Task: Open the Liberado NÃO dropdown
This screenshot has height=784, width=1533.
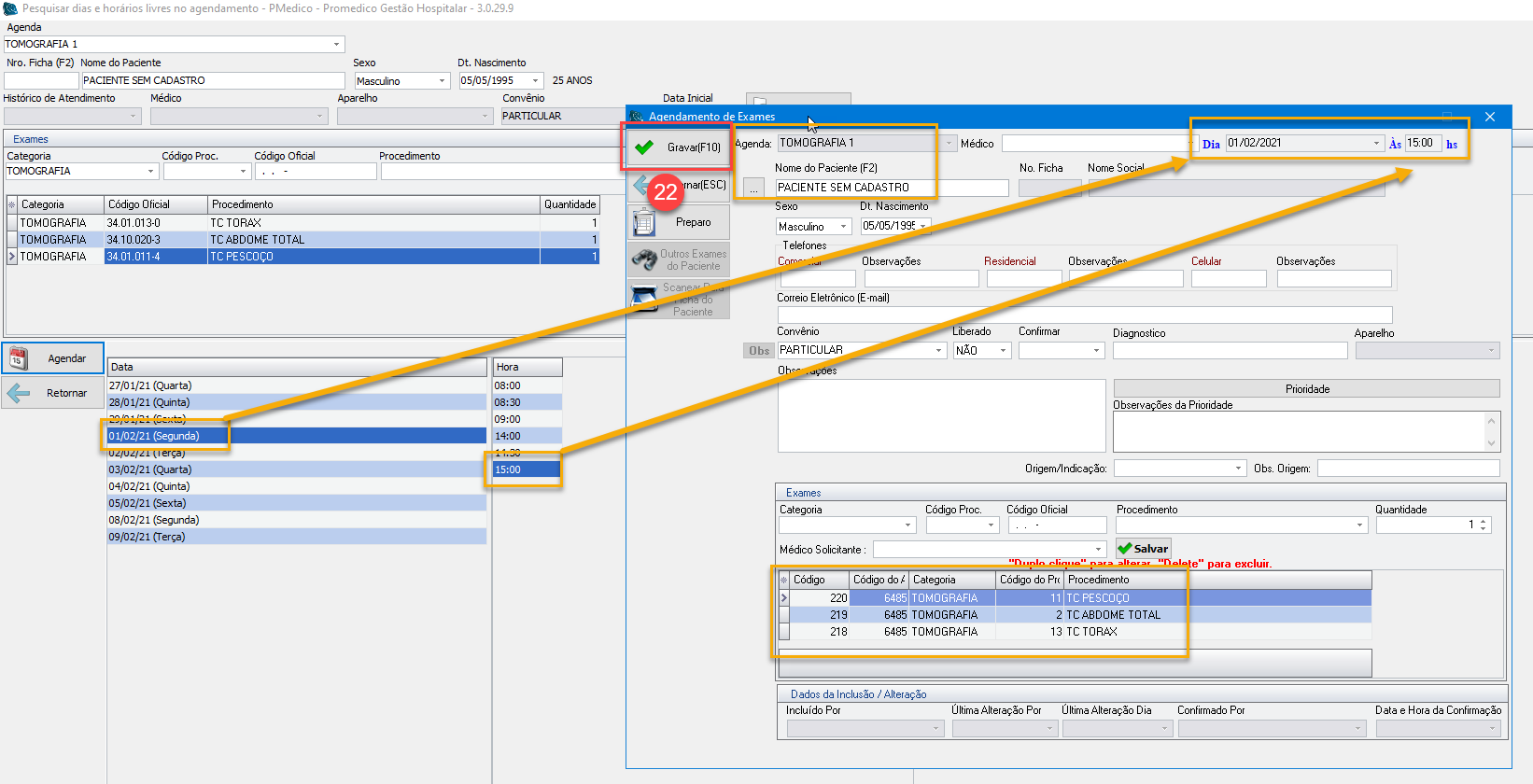Action: pos(1004,351)
